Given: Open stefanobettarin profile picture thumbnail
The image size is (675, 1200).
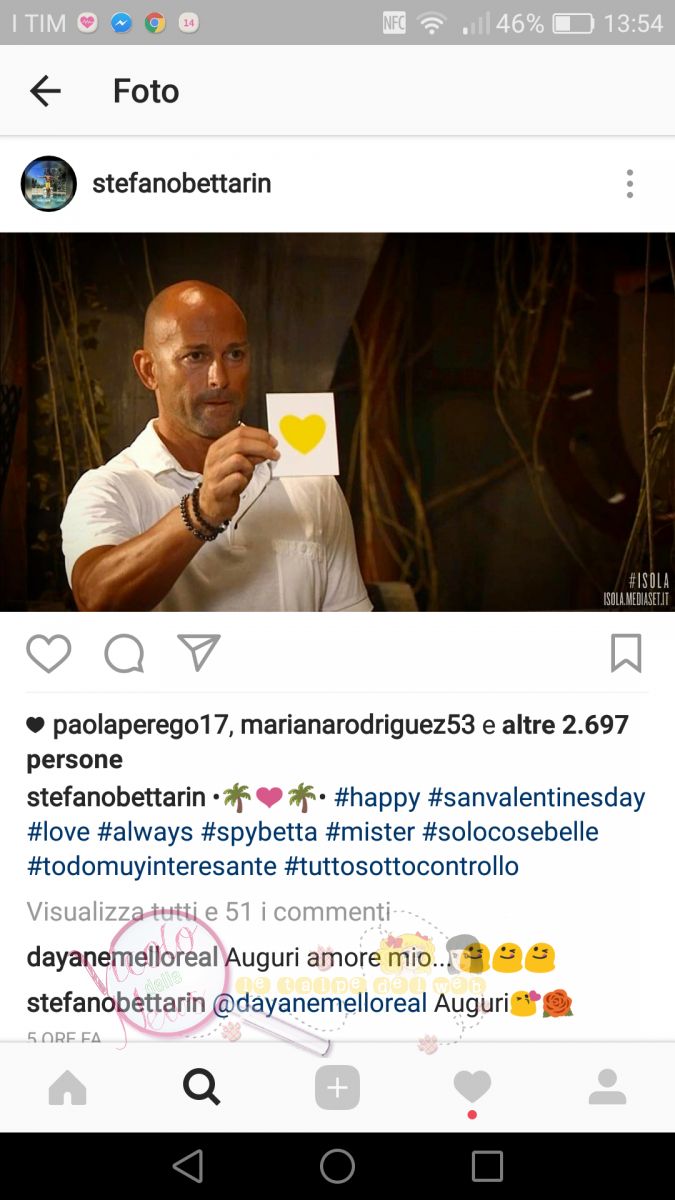Looking at the screenshot, I should click(x=49, y=184).
